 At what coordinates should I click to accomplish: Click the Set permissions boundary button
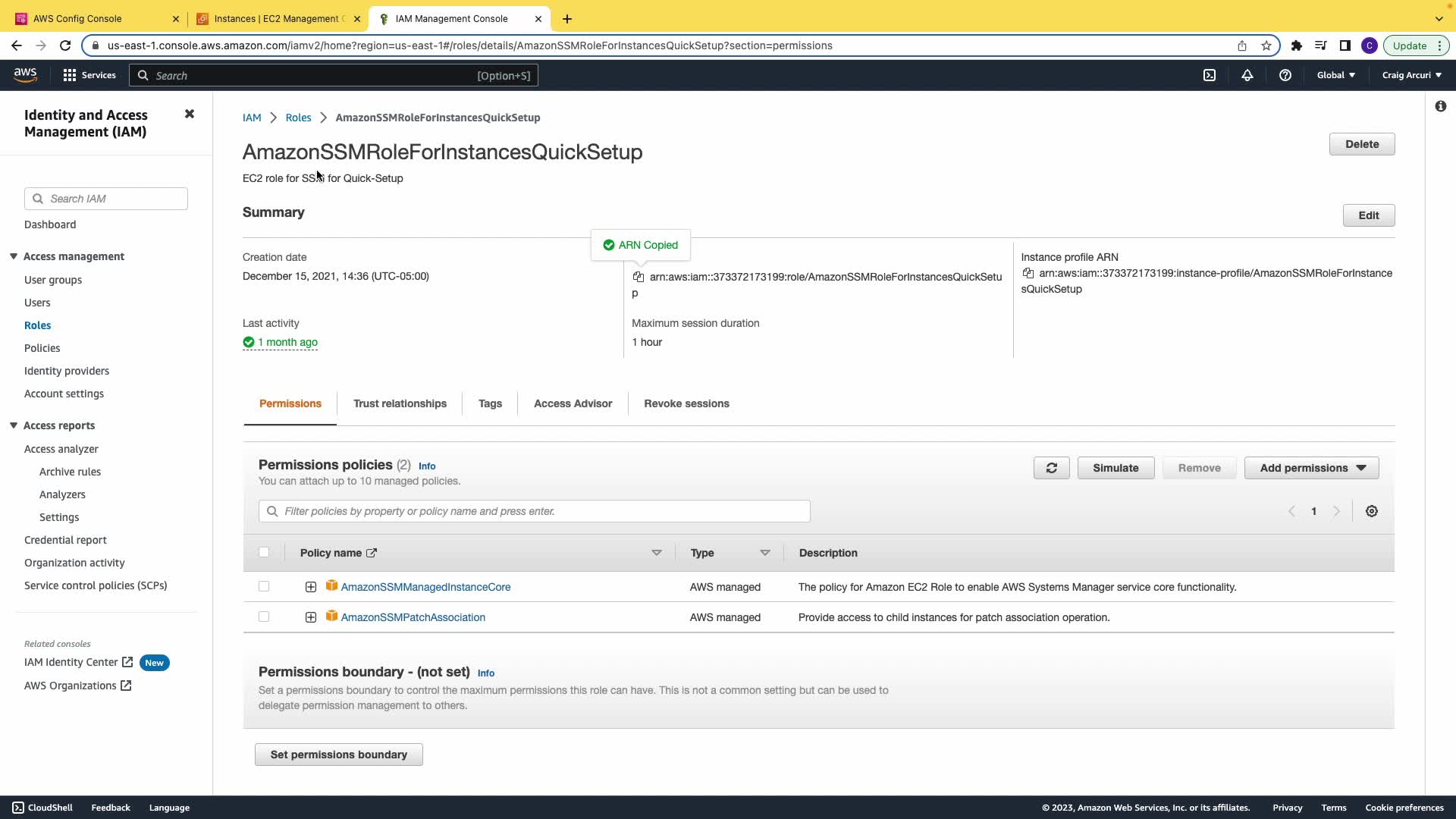tap(338, 755)
